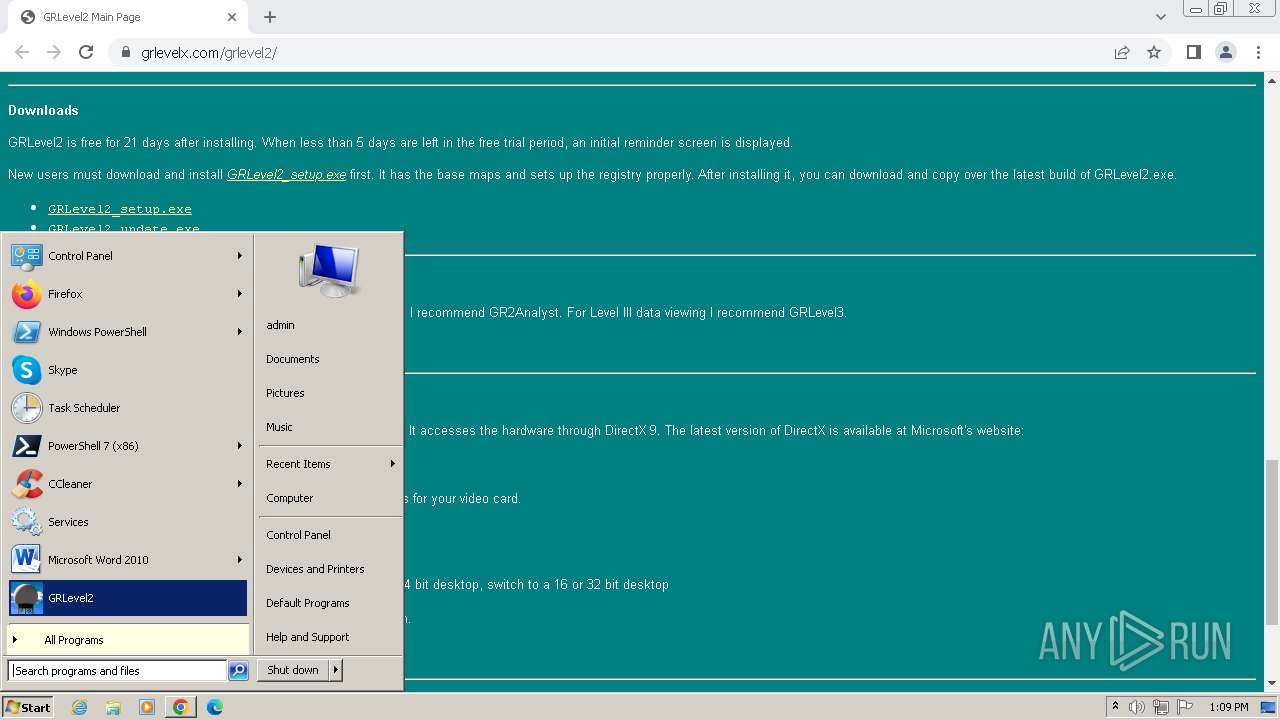The width and height of the screenshot is (1280, 720).
Task: Open the volume speaker tray icon
Action: pyautogui.click(x=1137, y=707)
